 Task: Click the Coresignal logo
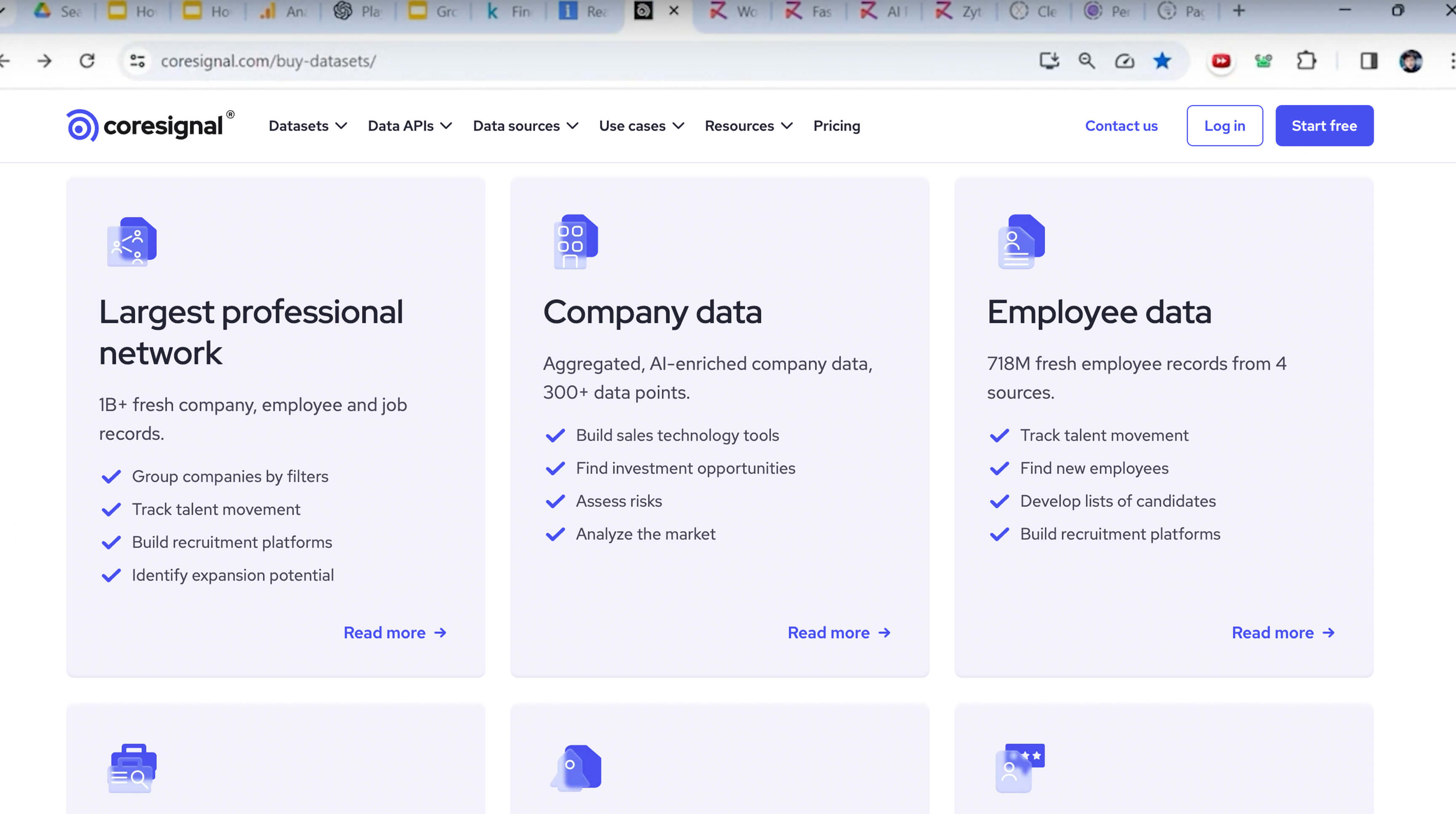149,126
